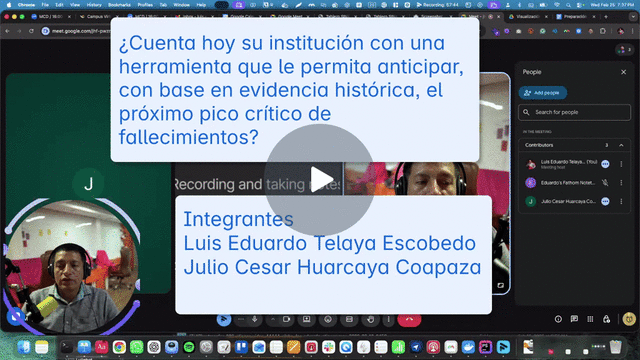Open the View menu
The height and width of the screenshot is (360, 640).
75,5
